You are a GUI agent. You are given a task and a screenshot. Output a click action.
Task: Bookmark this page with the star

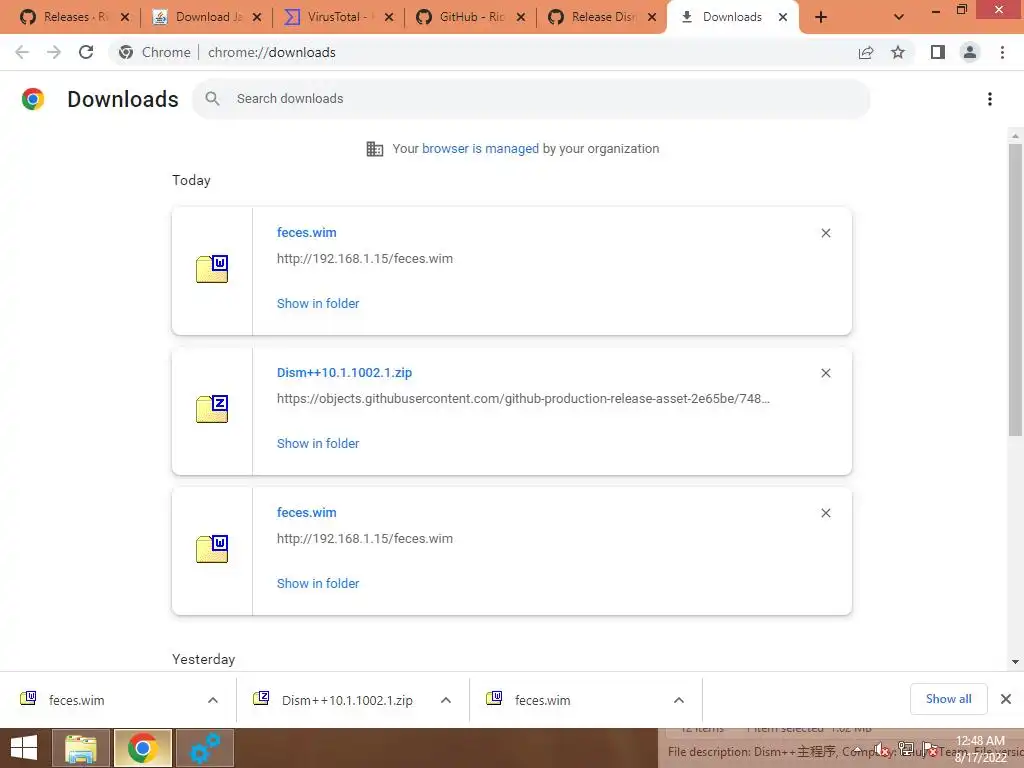898,52
